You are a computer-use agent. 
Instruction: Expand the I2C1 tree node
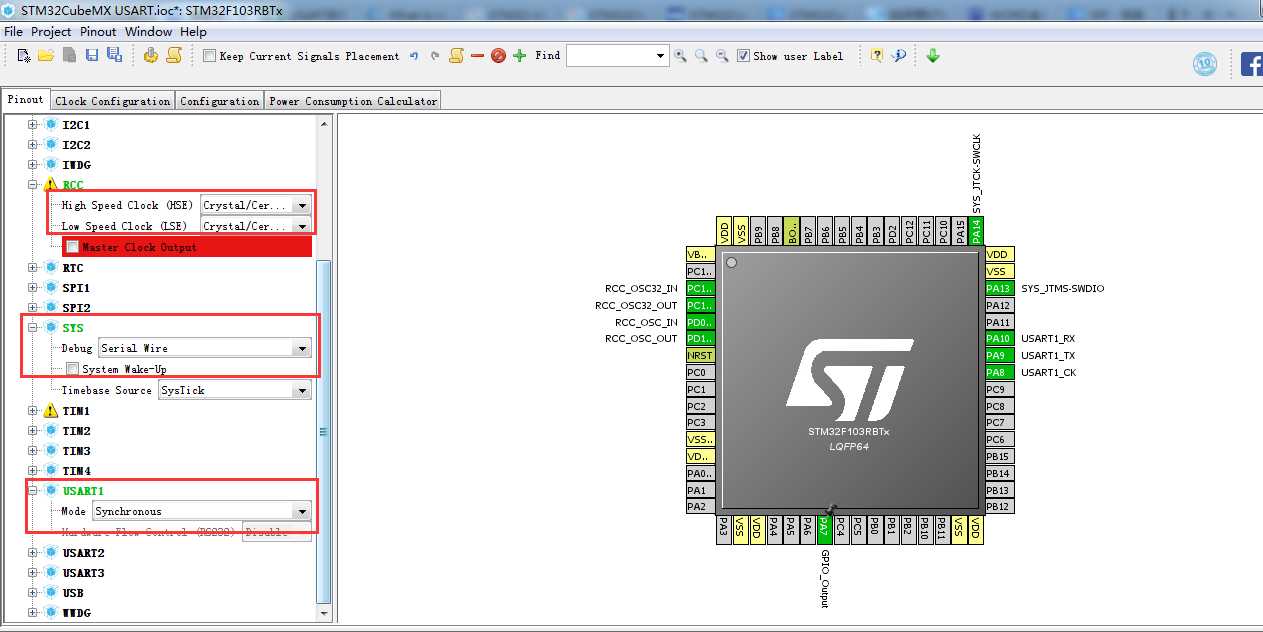(x=33, y=125)
